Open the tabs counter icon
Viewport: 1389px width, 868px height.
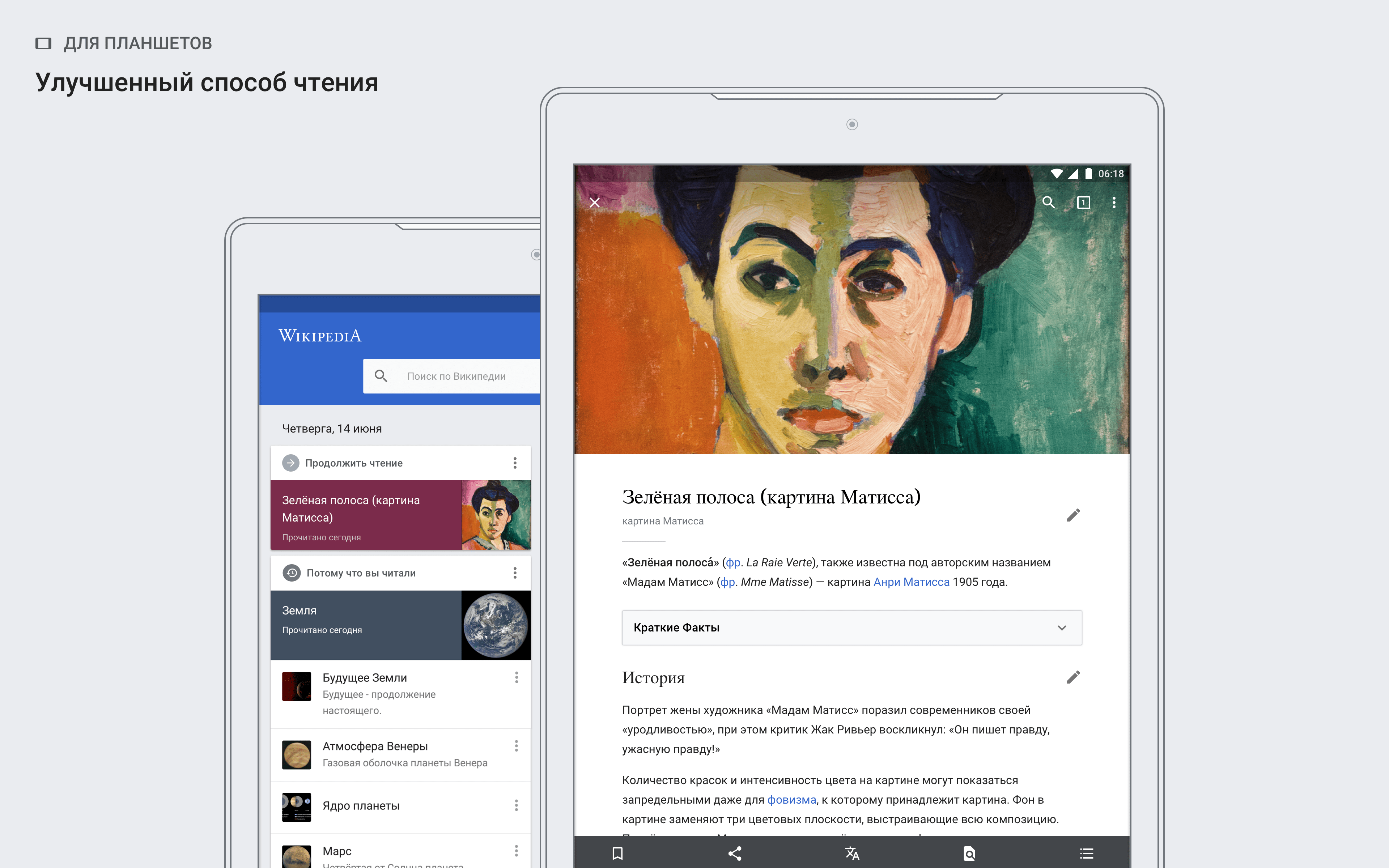pyautogui.click(x=1083, y=203)
